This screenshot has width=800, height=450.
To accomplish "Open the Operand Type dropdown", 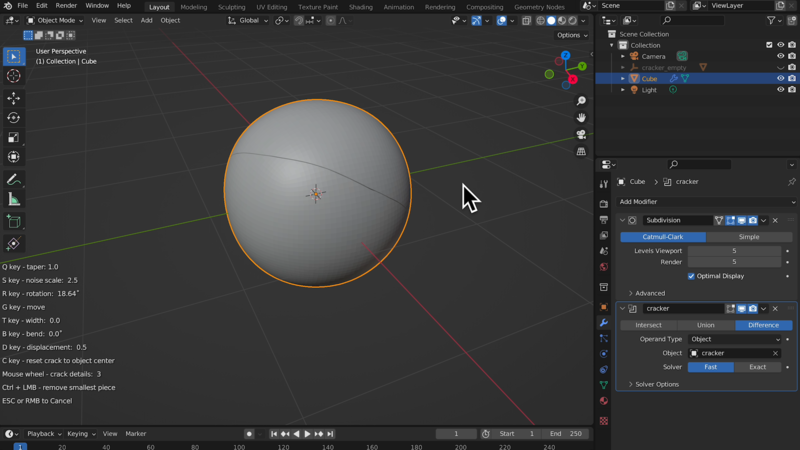I will coord(734,339).
